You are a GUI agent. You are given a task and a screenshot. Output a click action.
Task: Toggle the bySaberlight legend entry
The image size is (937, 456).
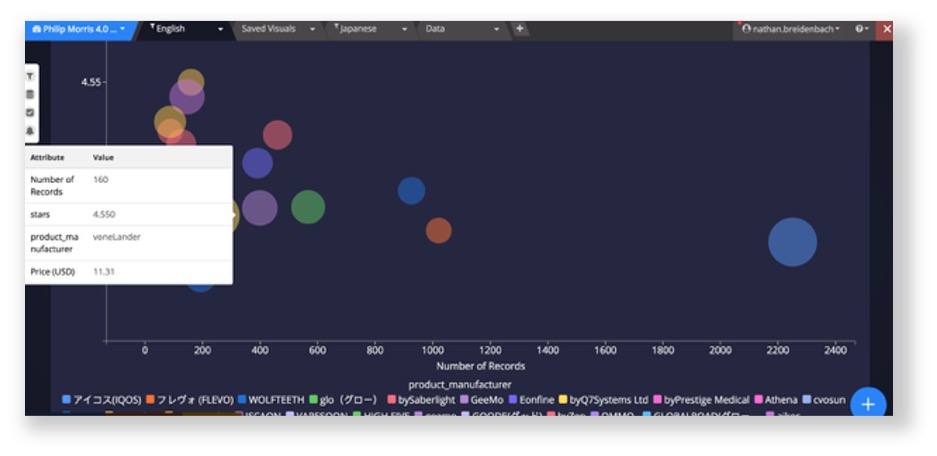[421, 400]
